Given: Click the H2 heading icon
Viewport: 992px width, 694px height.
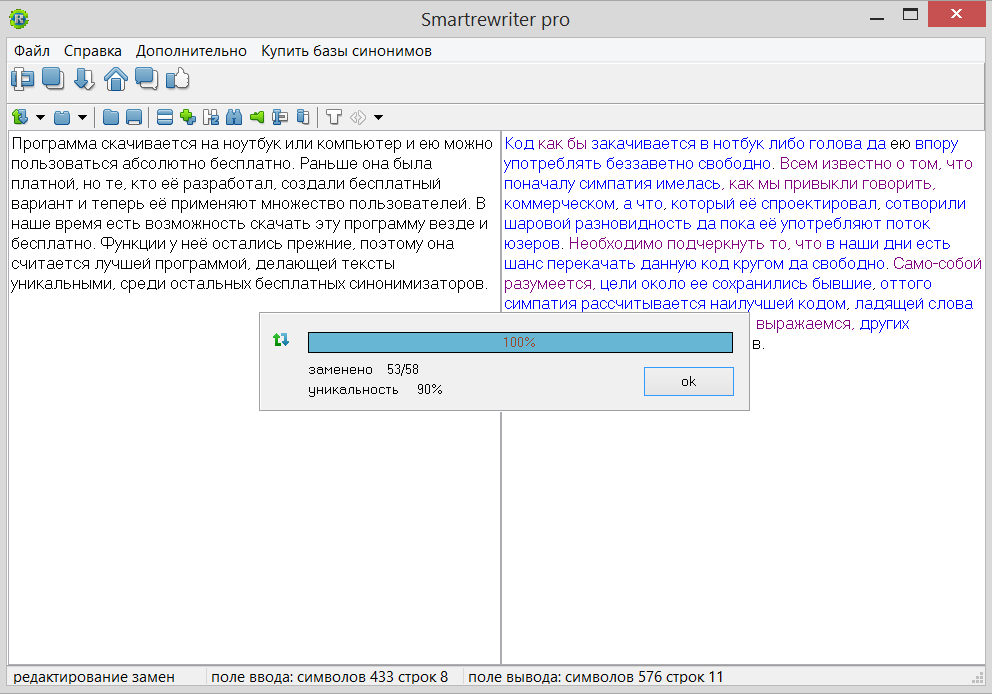Looking at the screenshot, I should pos(211,117).
